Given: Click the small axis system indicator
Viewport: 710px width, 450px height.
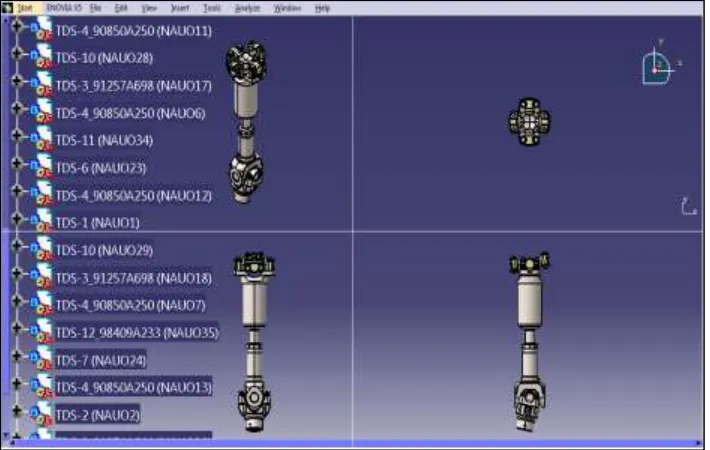Looking at the screenshot, I should pos(688,206).
